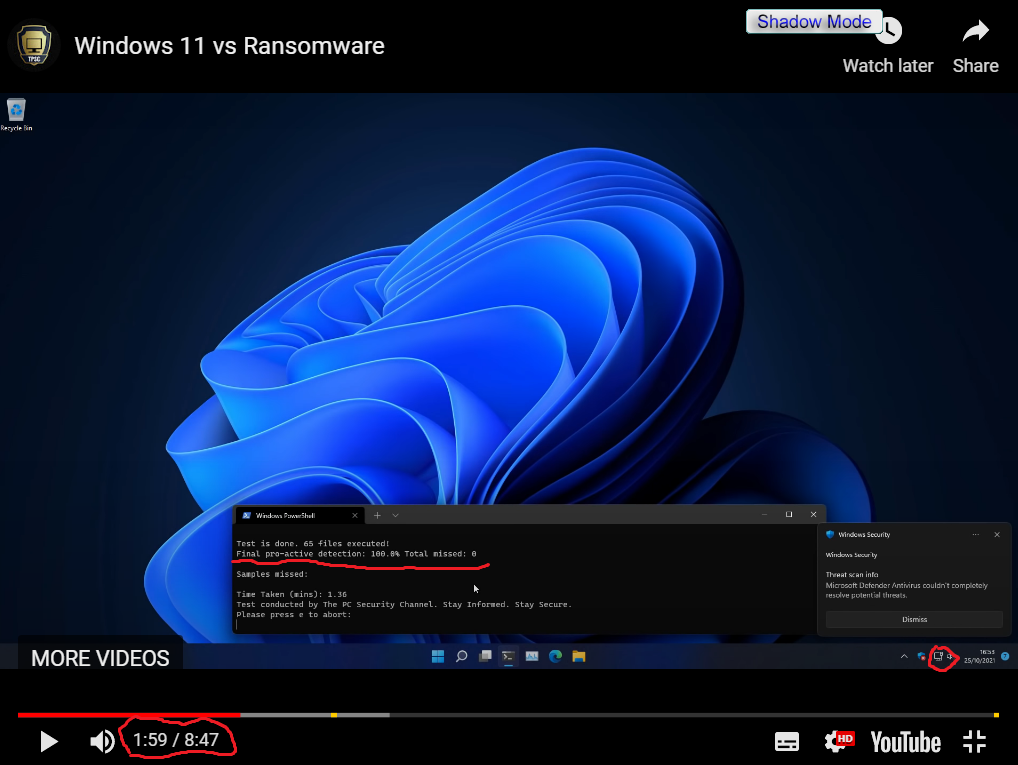Screen dimensions: 1018x765
Task: Open the clock showing 25/10/2021
Action: (x=979, y=657)
